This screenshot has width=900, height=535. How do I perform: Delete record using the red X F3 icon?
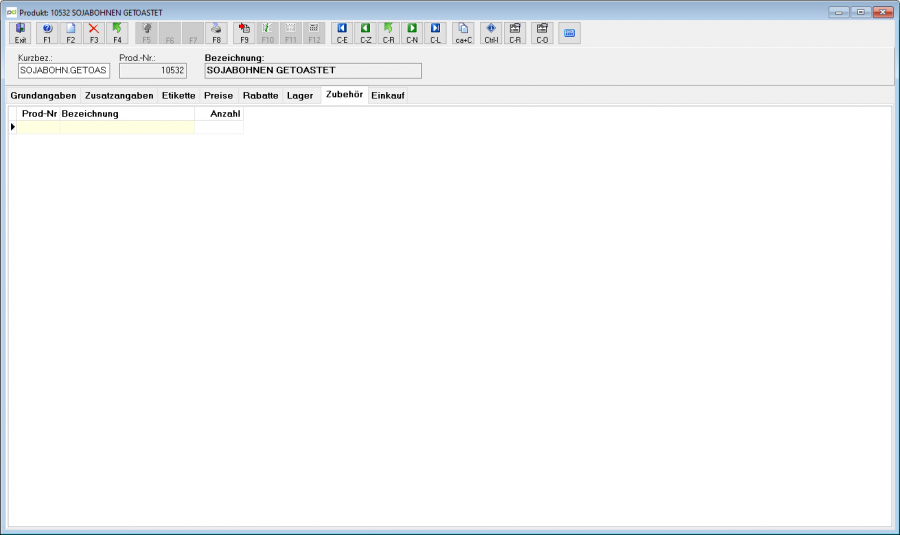pos(94,33)
